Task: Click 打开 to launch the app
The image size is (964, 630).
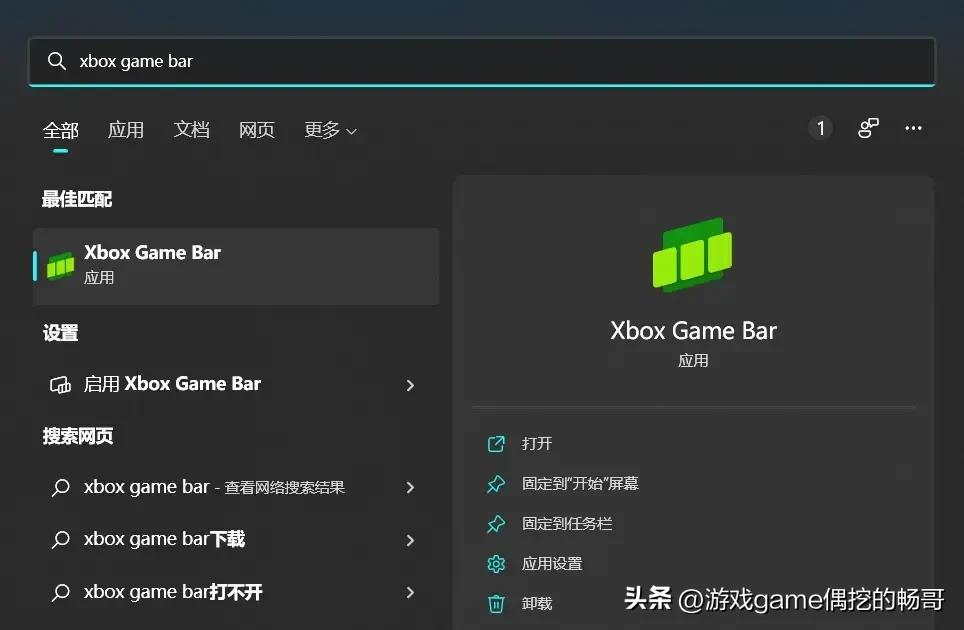Action: click(x=537, y=443)
